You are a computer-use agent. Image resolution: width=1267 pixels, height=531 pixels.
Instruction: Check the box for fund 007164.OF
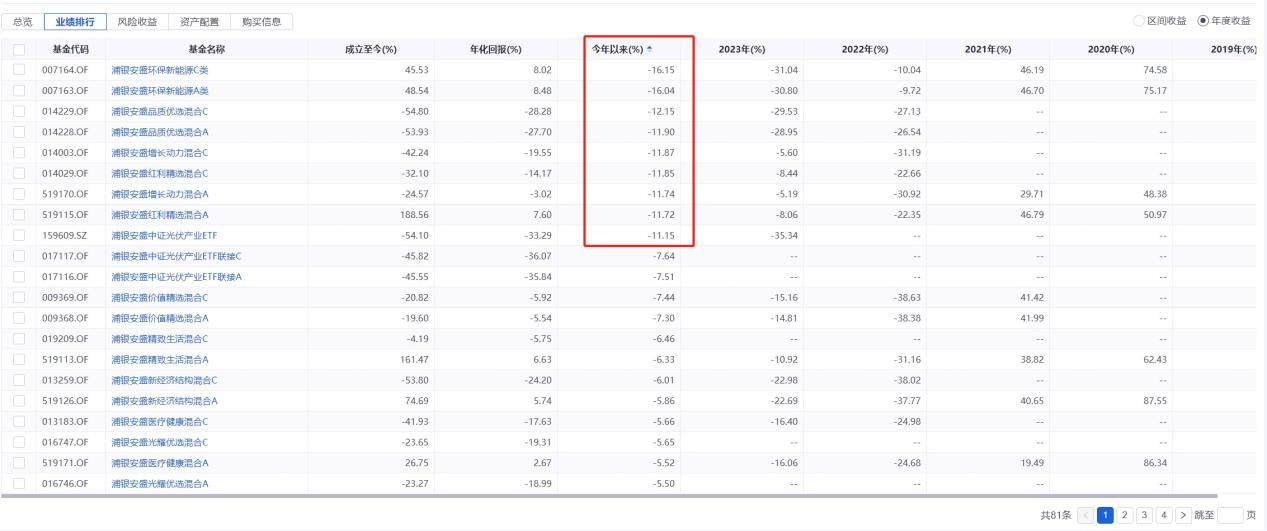tap(19, 70)
